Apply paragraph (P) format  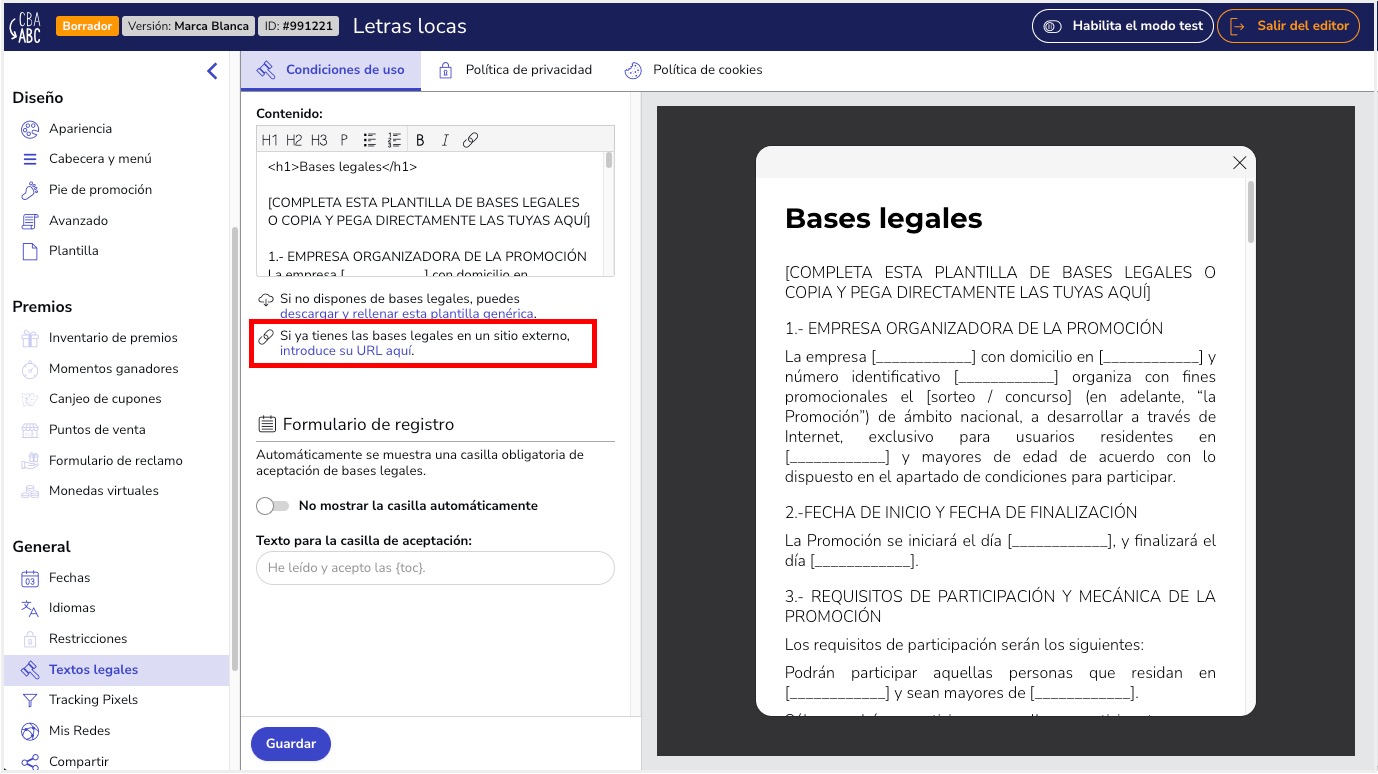[x=344, y=140]
